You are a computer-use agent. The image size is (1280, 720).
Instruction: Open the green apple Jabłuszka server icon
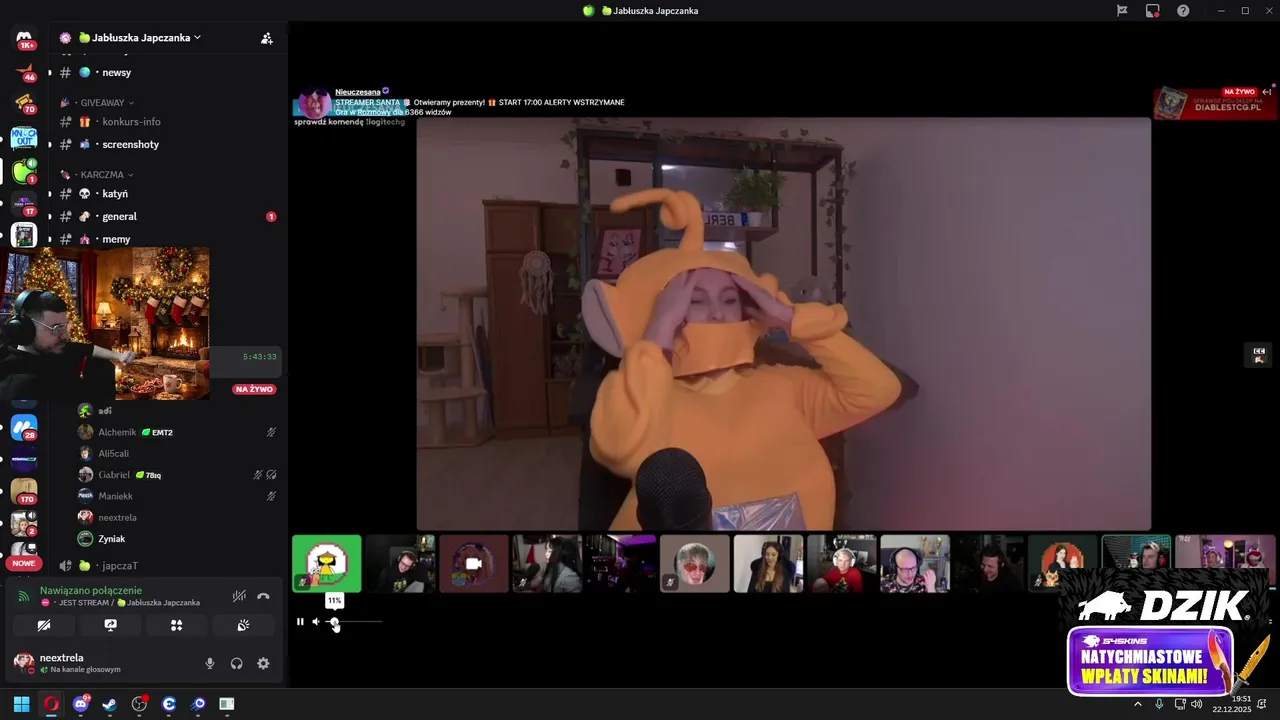click(x=24, y=171)
